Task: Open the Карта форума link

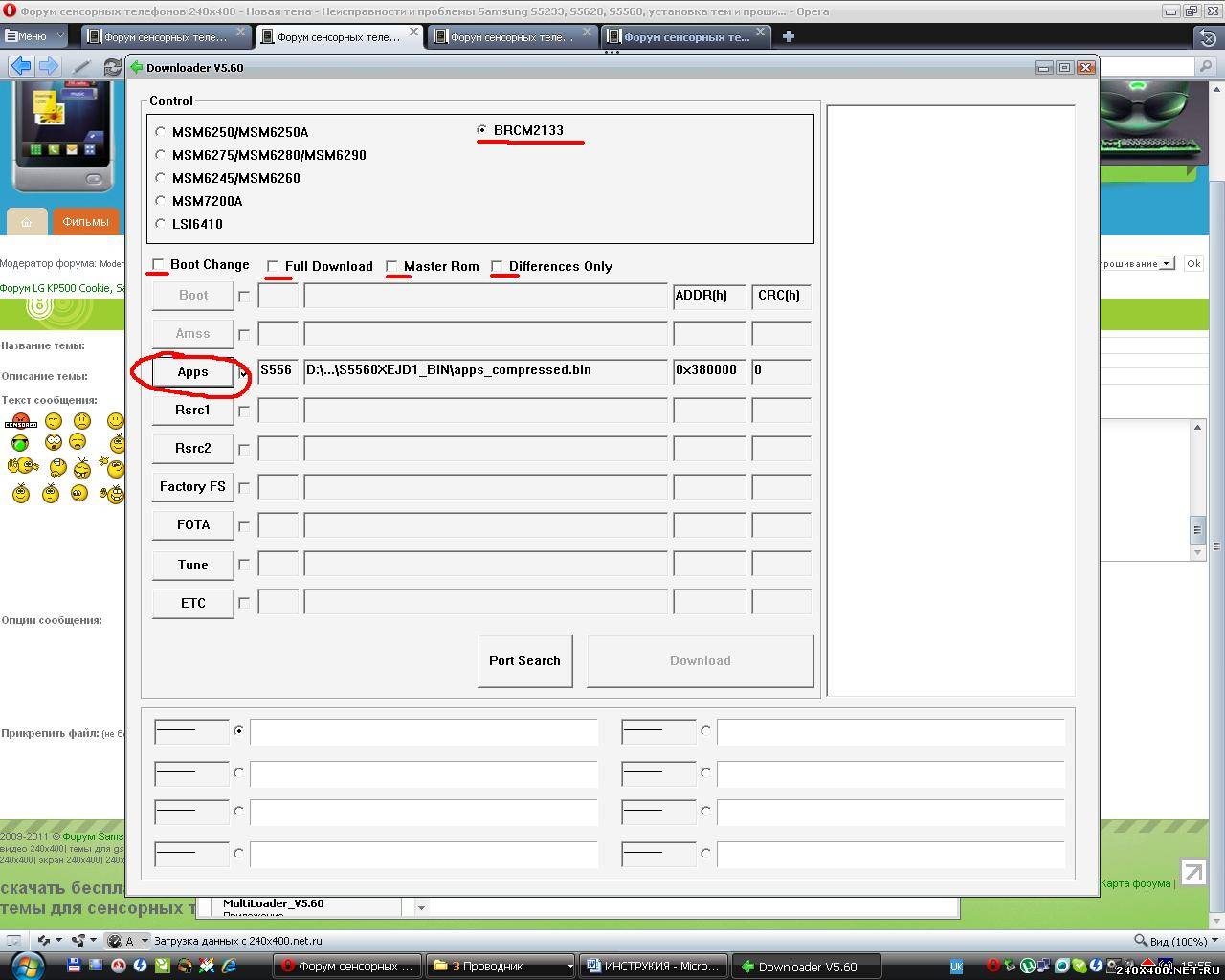Action: (1135, 883)
